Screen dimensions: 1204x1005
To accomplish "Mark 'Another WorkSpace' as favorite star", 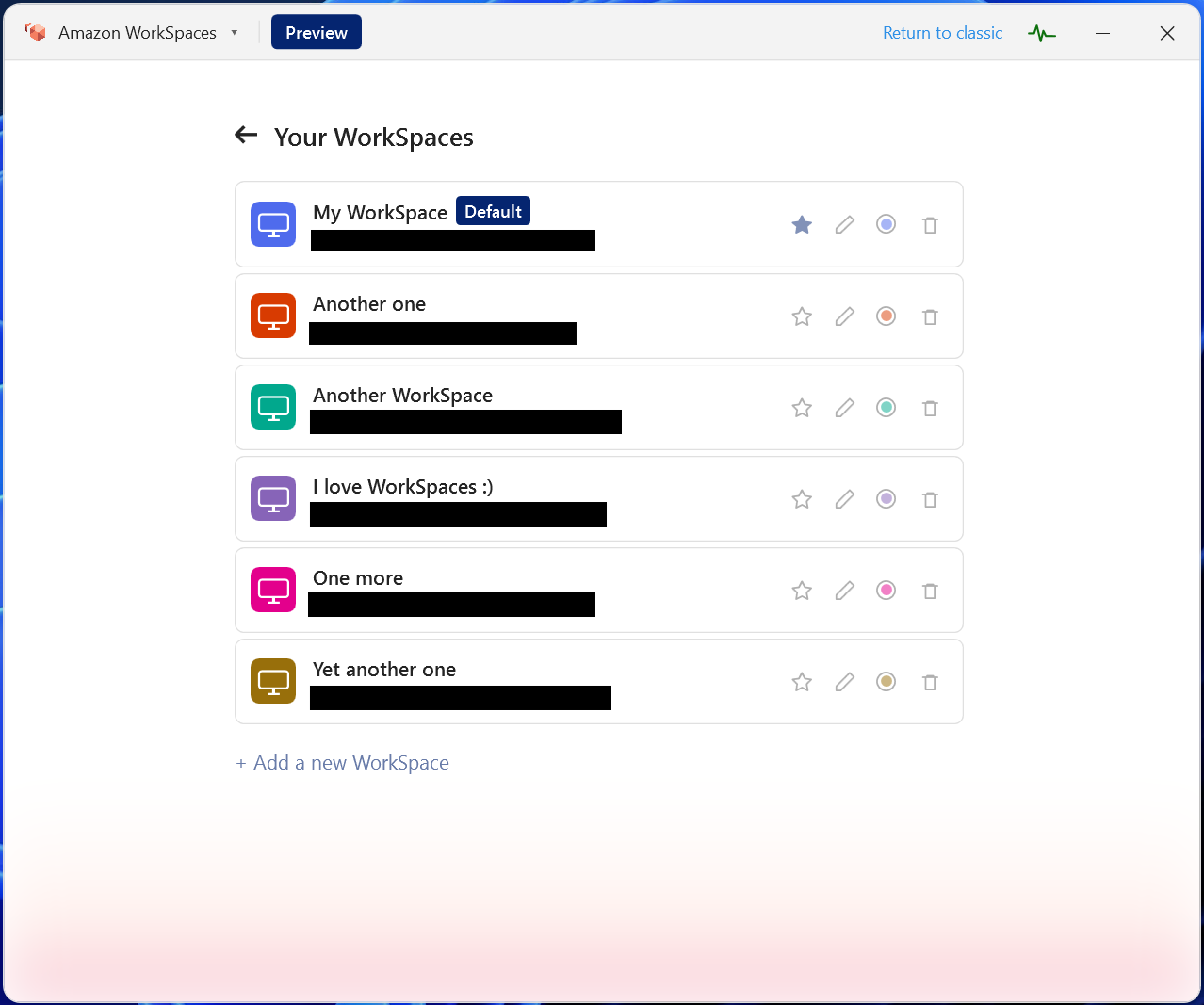I will 802,408.
